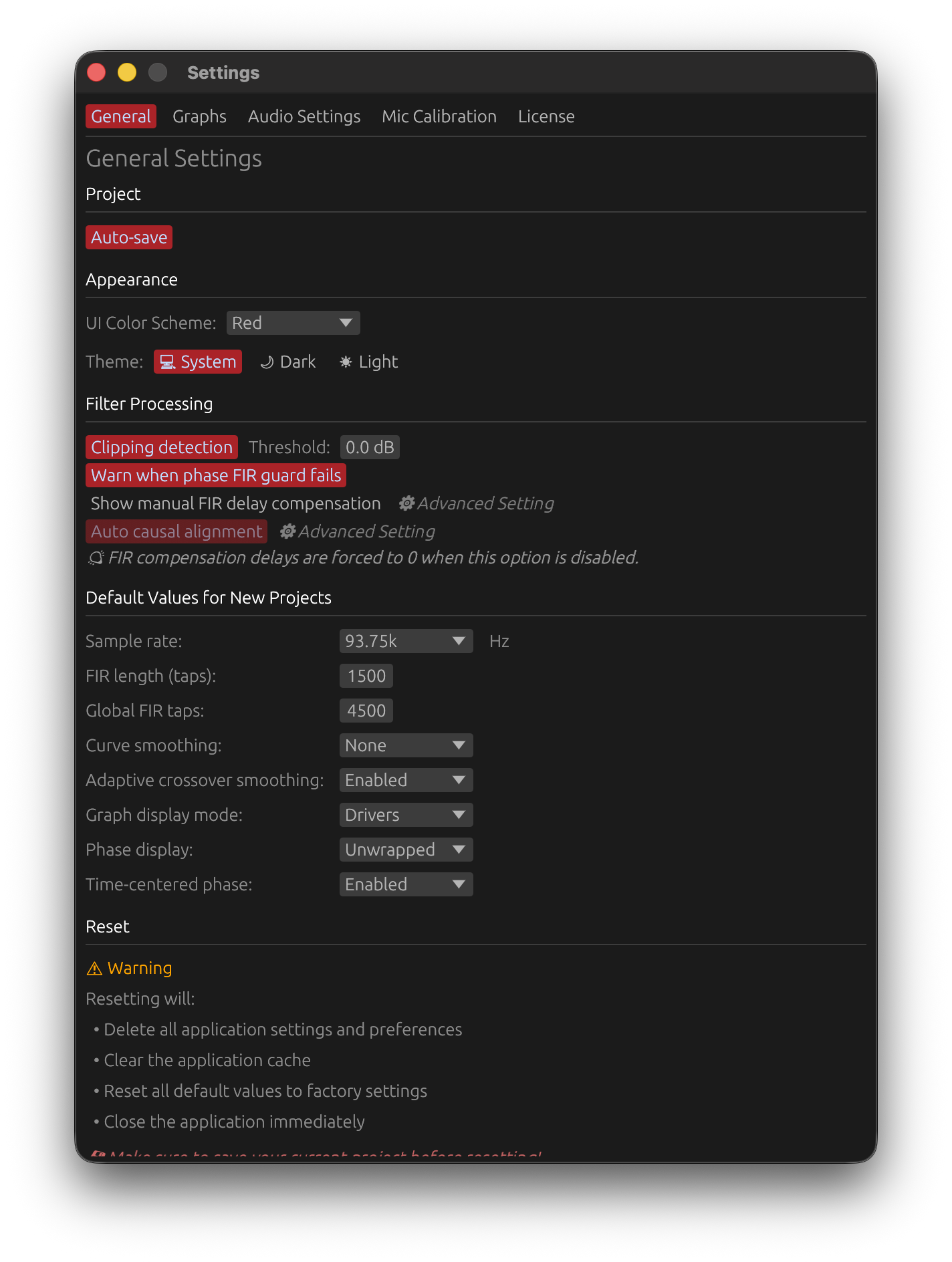Click gear icon next to FIR delay compensation
Image resolution: width=952 pixels, height=1262 pixels.
pyautogui.click(x=406, y=503)
